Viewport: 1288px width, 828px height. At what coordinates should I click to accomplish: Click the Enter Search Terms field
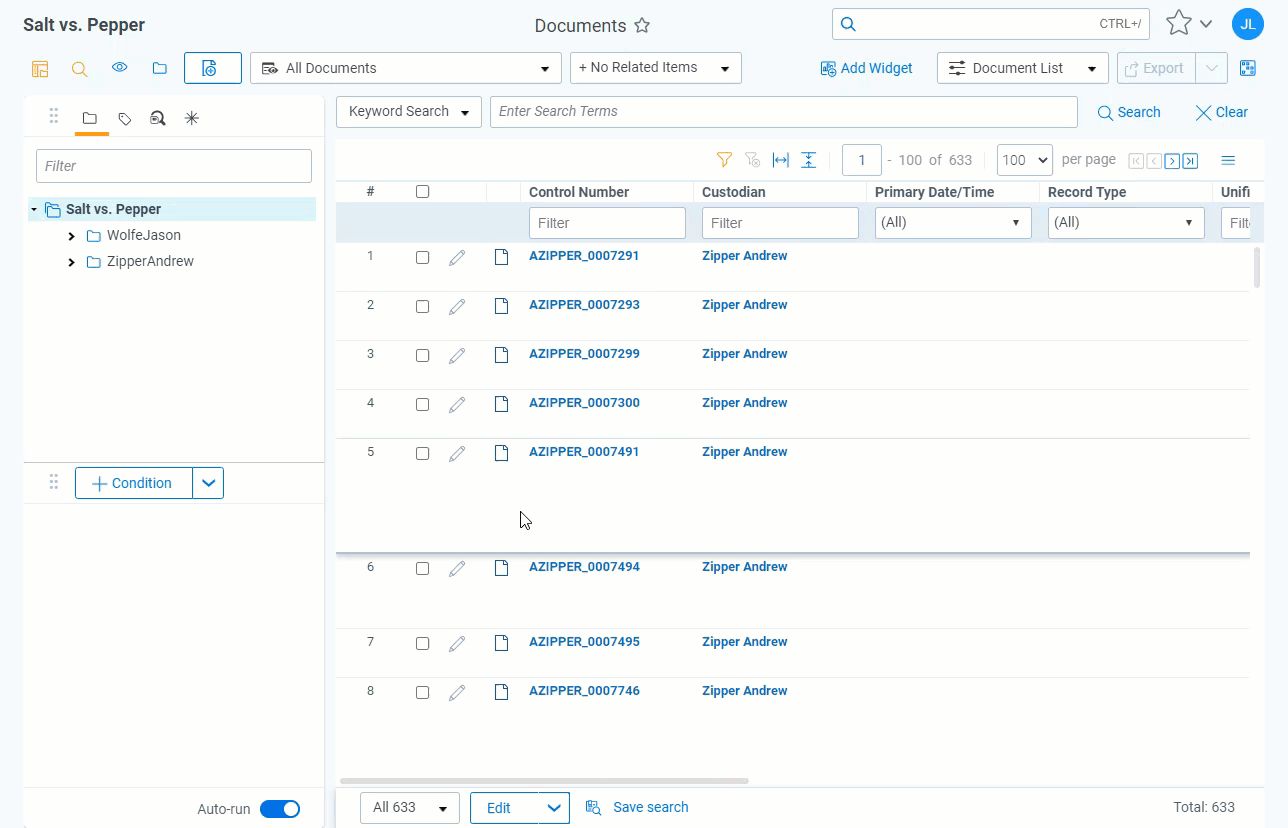tap(783, 112)
